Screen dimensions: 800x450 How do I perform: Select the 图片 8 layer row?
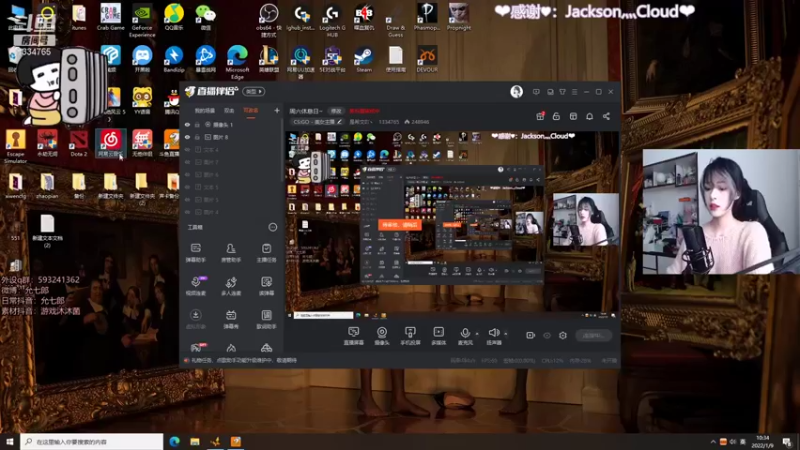point(232,137)
